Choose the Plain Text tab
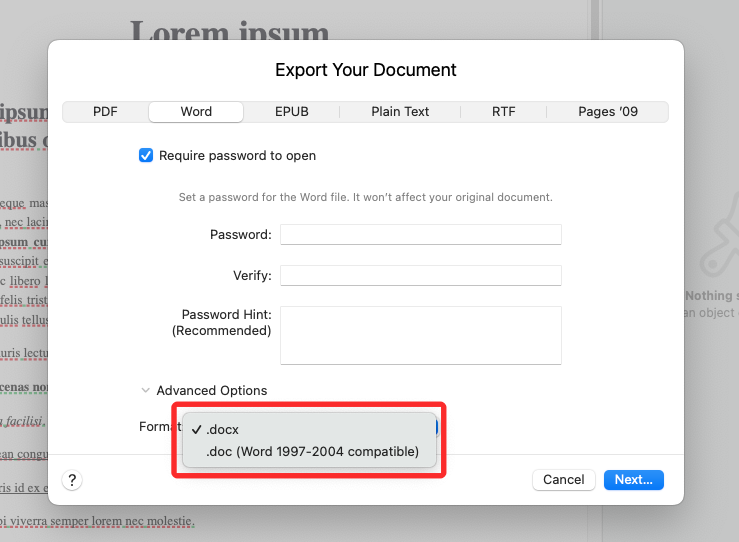 pyautogui.click(x=400, y=112)
